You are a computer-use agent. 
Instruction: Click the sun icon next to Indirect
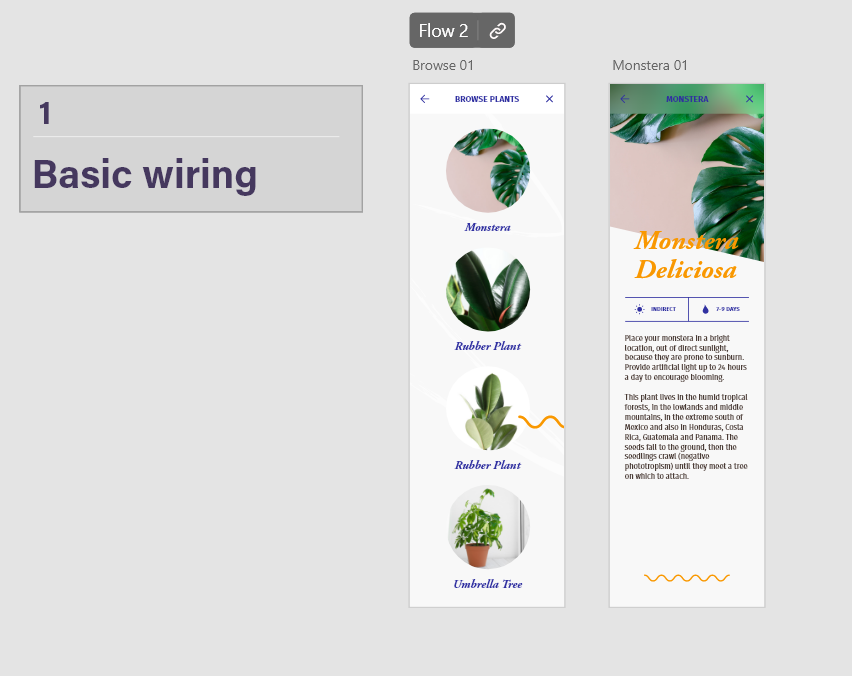640,310
